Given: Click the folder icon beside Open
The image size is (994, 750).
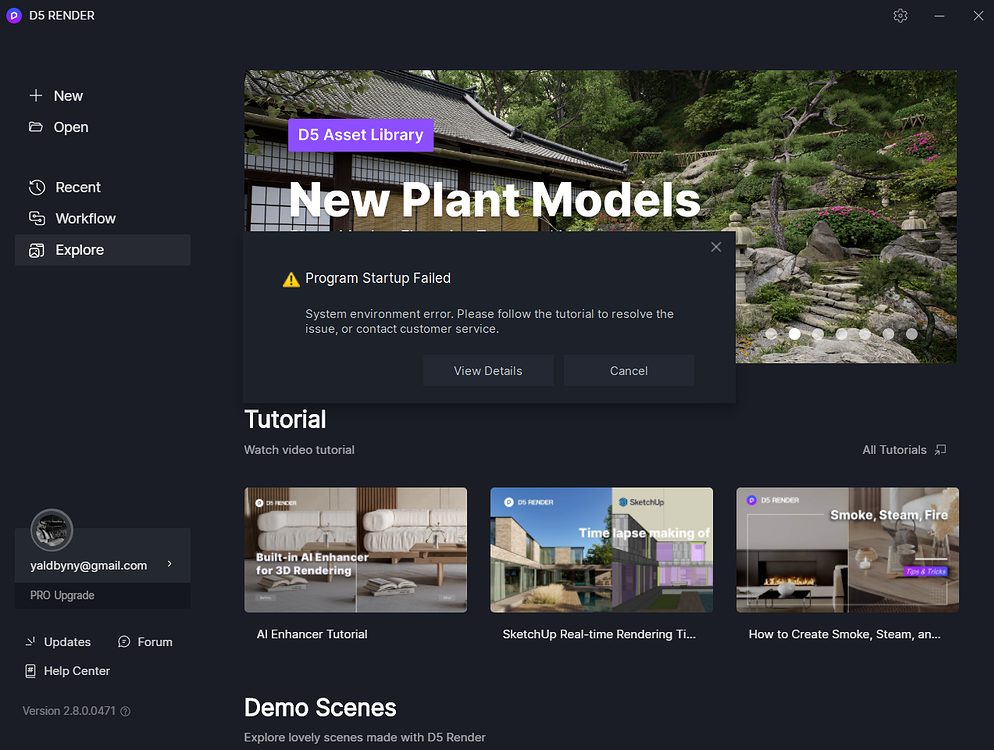Looking at the screenshot, I should click(x=36, y=127).
